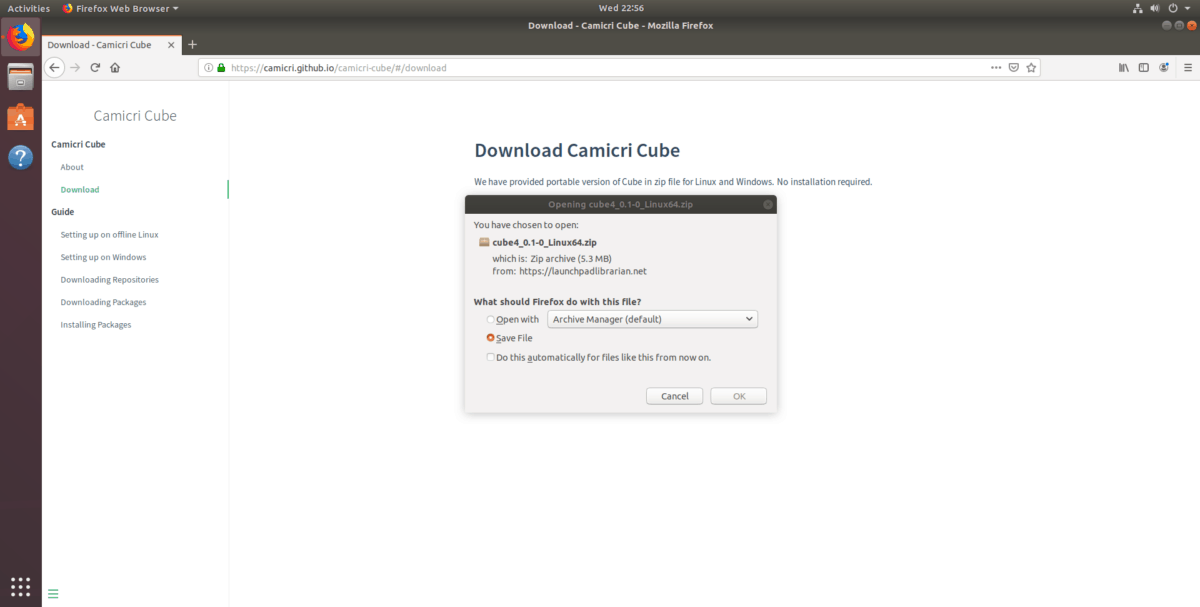The image size is (1200, 607).
Task: Click the Camicri Cube section heading
Action: [x=78, y=144]
